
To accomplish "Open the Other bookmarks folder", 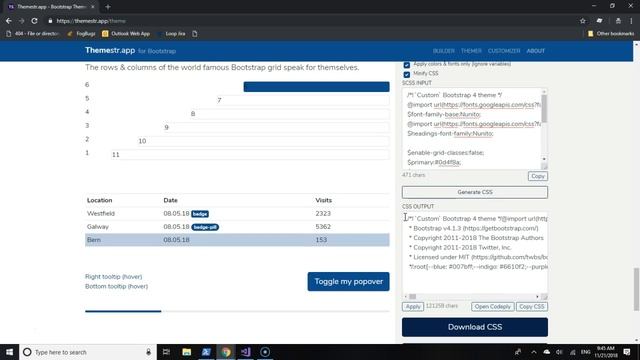I will point(611,33).
